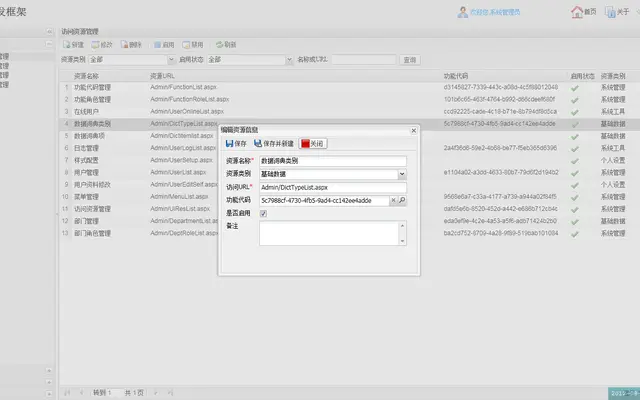Viewport: 640px width, 400px height.
Task: Click up arrow of the 备注 textarea scrollbar
Action: [x=402, y=226]
